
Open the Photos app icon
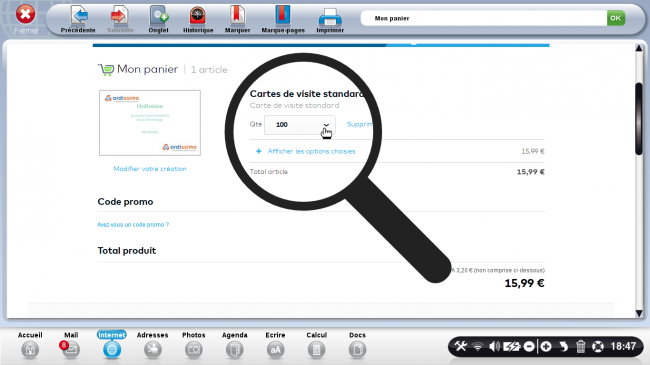click(x=194, y=349)
